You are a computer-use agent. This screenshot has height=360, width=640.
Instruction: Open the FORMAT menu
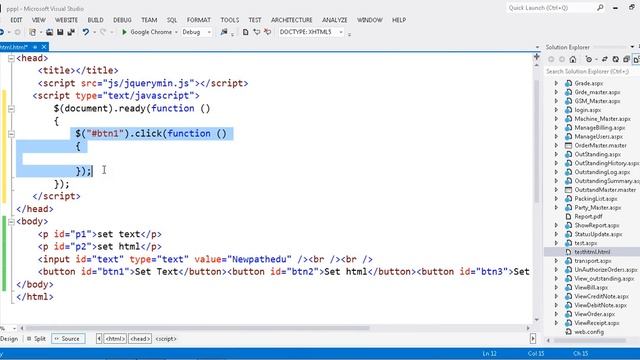pyautogui.click(x=199, y=20)
